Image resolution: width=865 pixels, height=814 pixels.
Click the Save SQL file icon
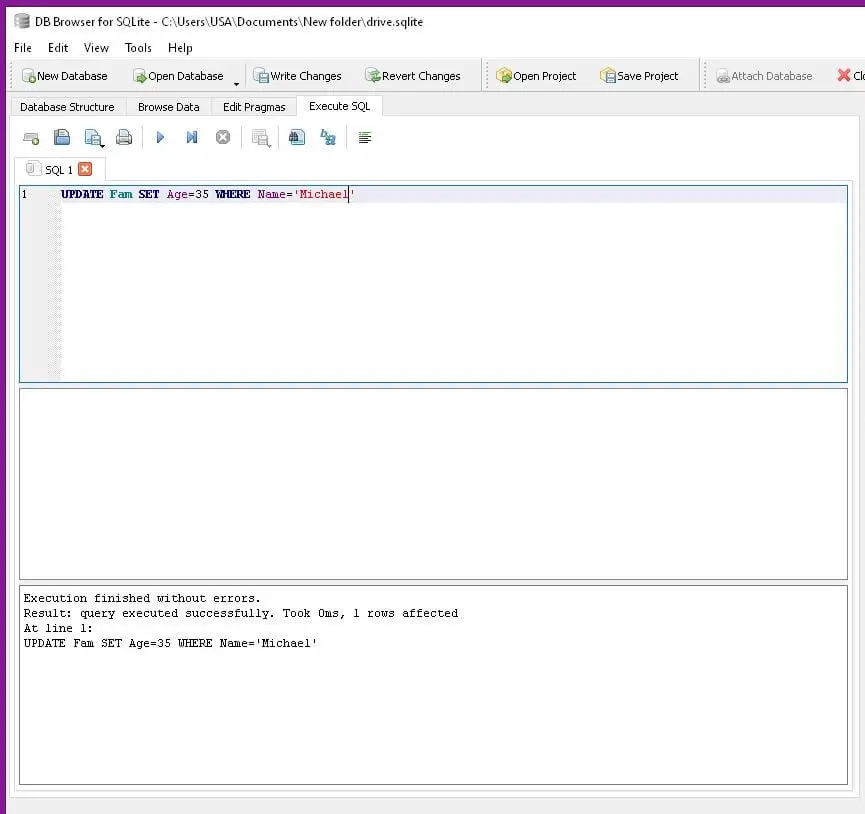94,138
